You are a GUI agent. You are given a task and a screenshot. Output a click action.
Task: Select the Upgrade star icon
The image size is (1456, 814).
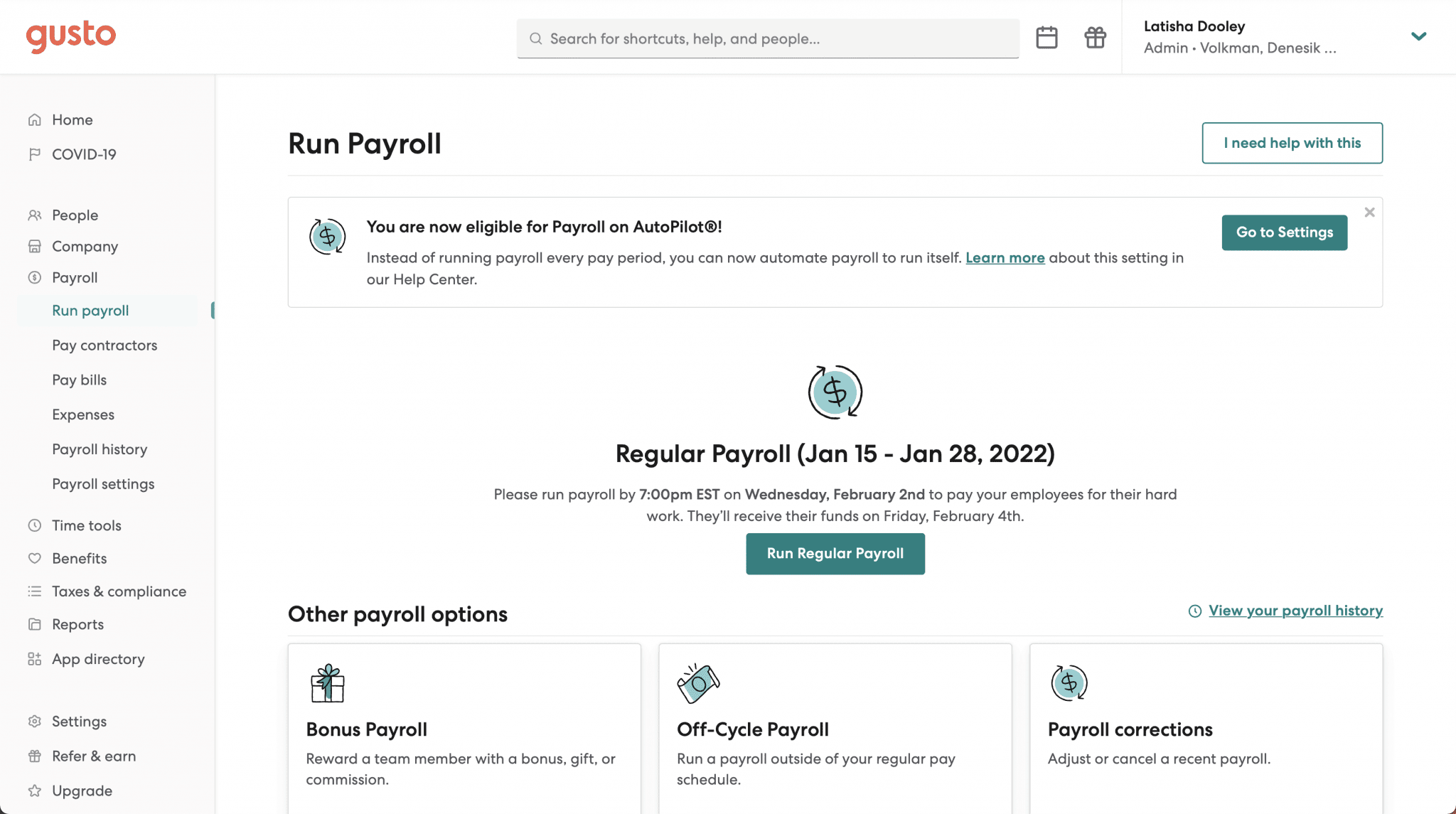[x=35, y=791]
